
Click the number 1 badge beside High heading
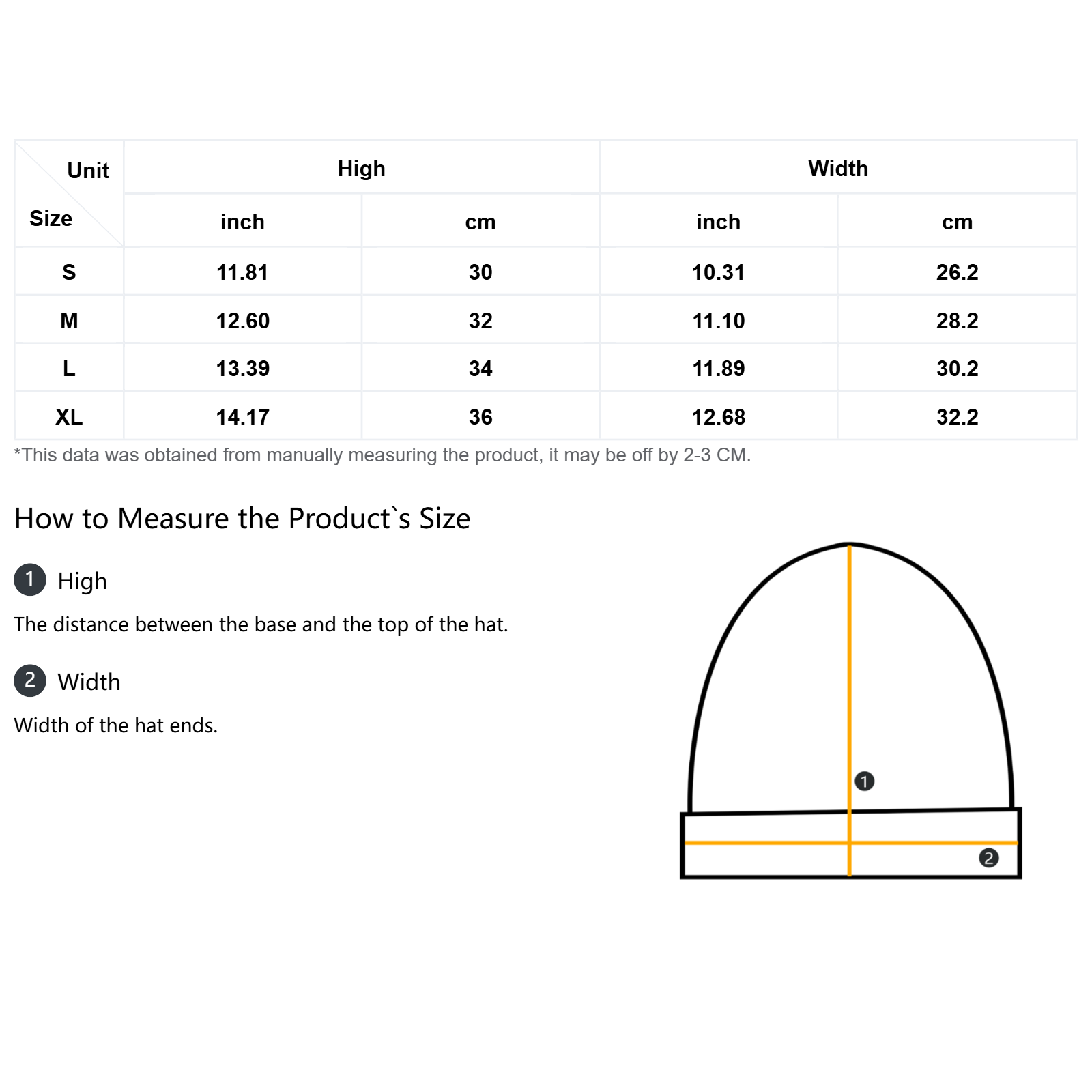30,579
